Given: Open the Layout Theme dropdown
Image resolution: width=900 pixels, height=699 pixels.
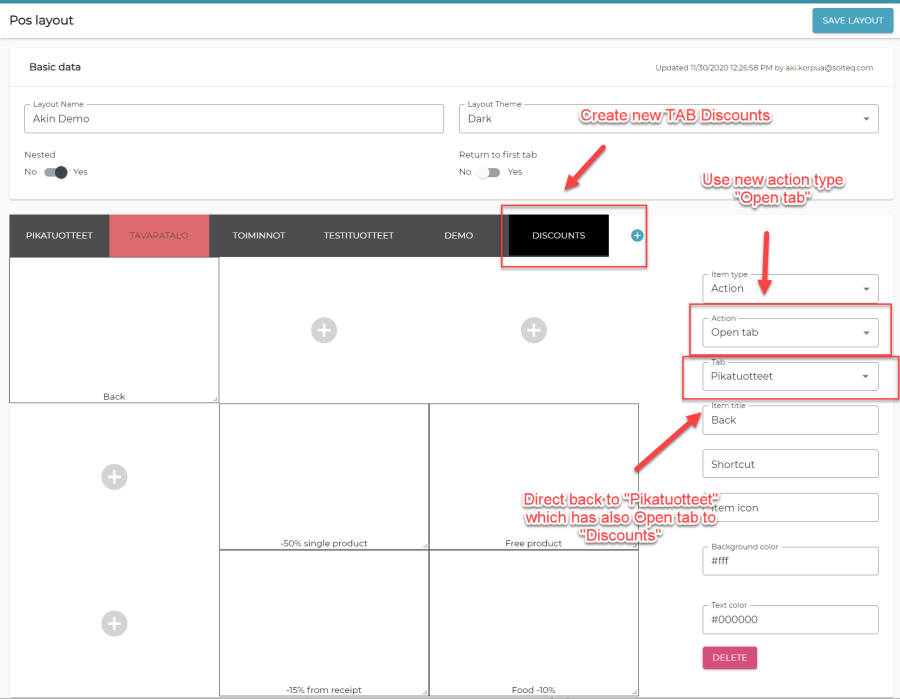Looking at the screenshot, I should click(668, 118).
